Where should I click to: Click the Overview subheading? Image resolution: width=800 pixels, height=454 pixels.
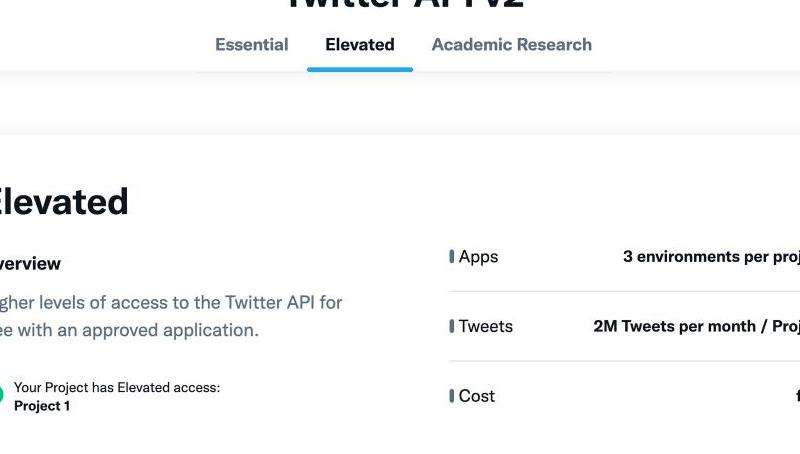(30, 264)
